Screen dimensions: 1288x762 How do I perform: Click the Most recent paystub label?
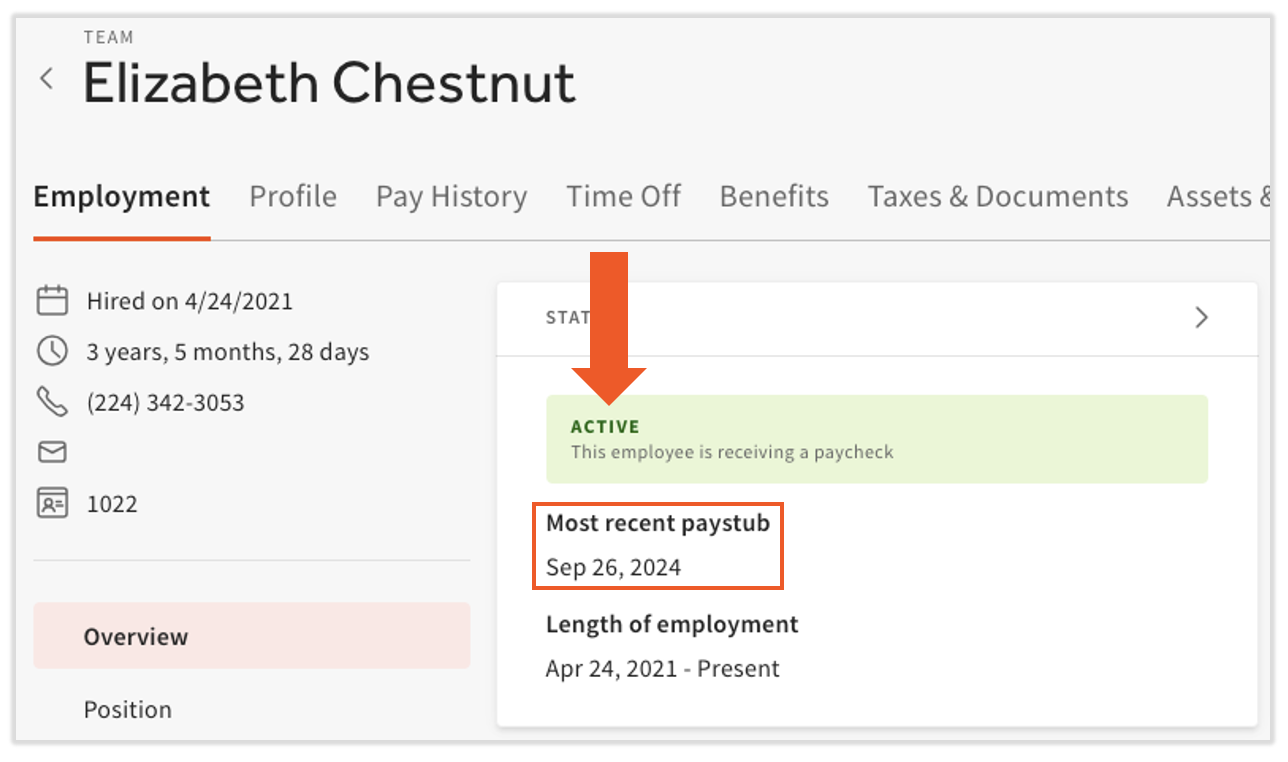(657, 523)
